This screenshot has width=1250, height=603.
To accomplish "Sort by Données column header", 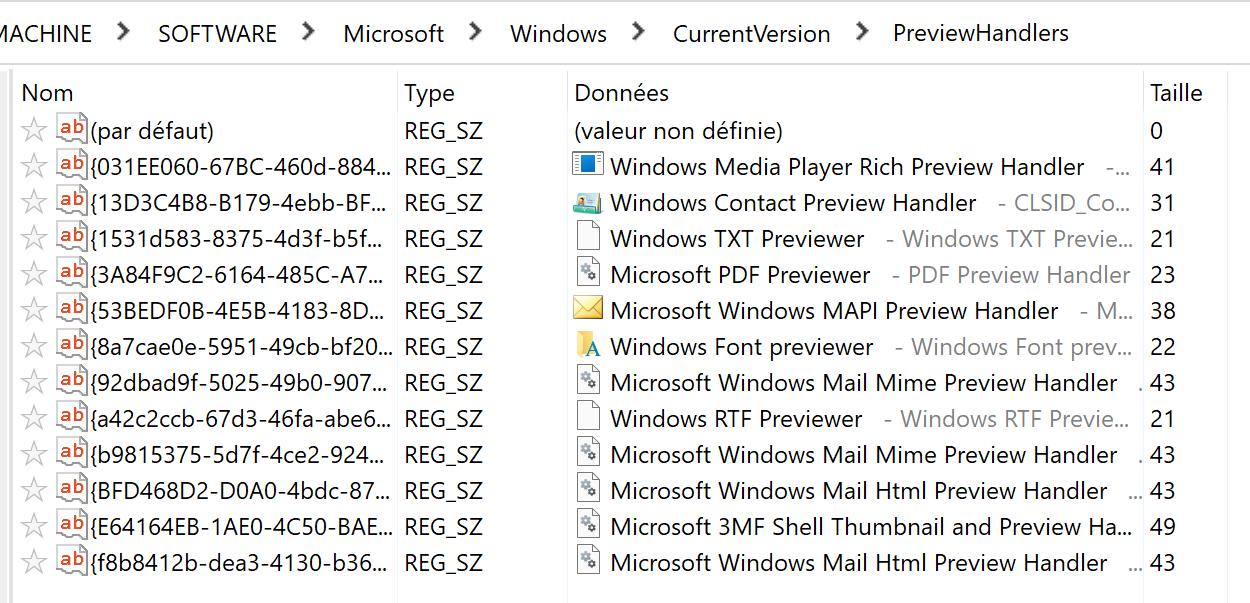I will coord(621,93).
